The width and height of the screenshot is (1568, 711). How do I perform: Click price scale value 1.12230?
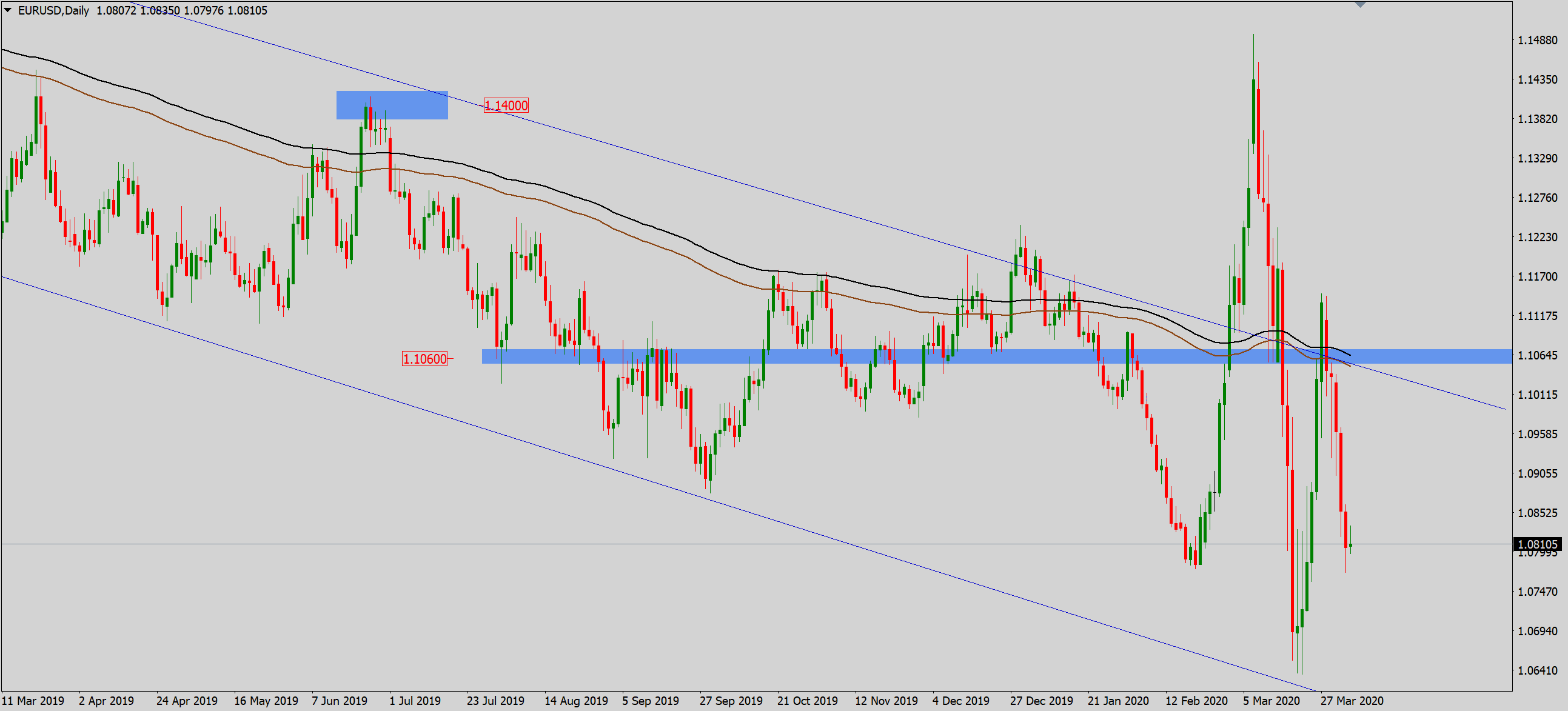click(x=1538, y=237)
